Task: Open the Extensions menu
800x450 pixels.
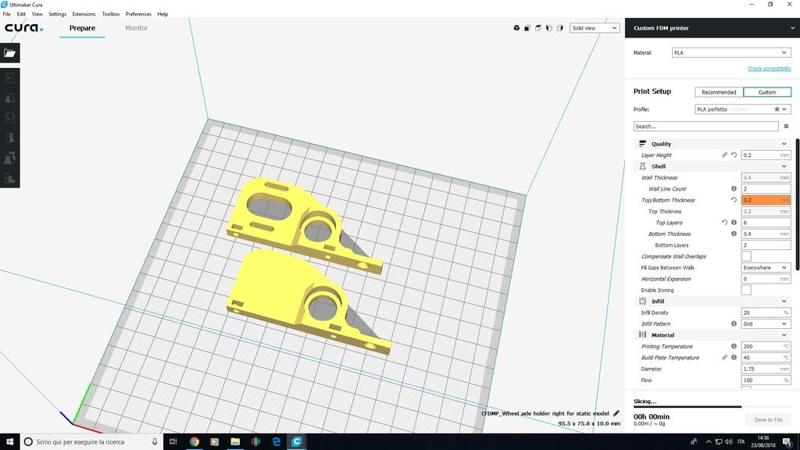Action: 84,14
